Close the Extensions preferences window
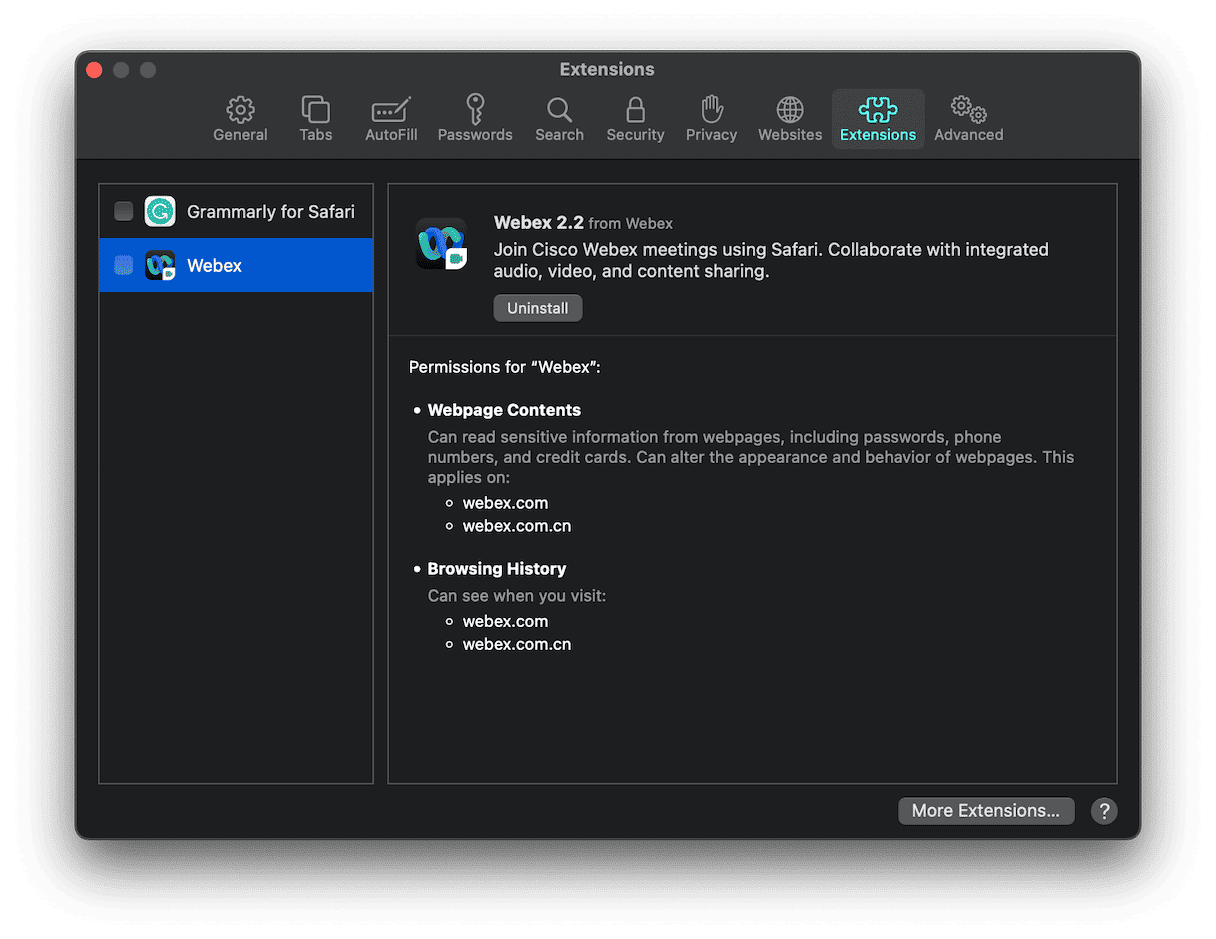 coord(94,70)
